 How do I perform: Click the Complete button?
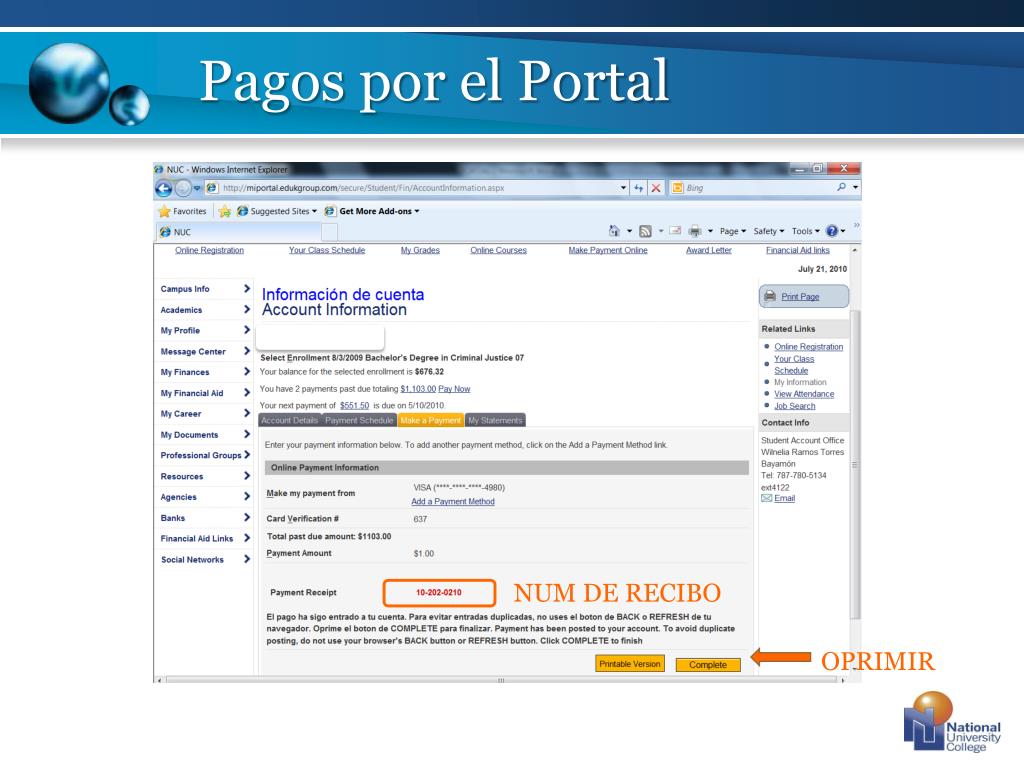[x=708, y=665]
